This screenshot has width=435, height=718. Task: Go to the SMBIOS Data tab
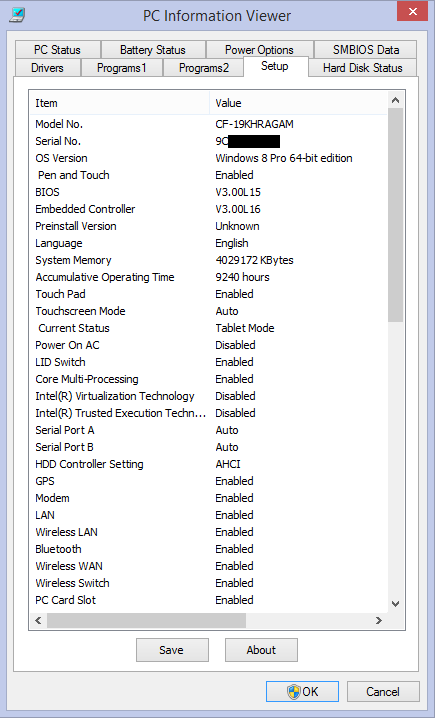pyautogui.click(x=366, y=49)
